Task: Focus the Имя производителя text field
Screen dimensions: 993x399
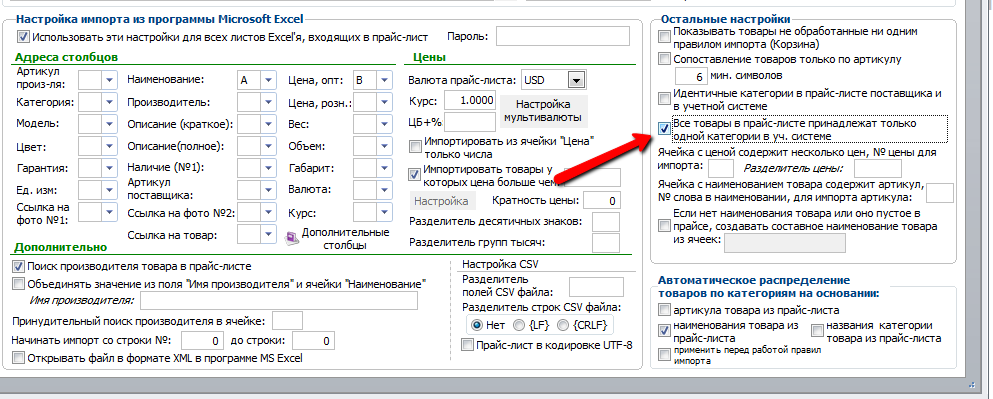Action: coord(279,300)
